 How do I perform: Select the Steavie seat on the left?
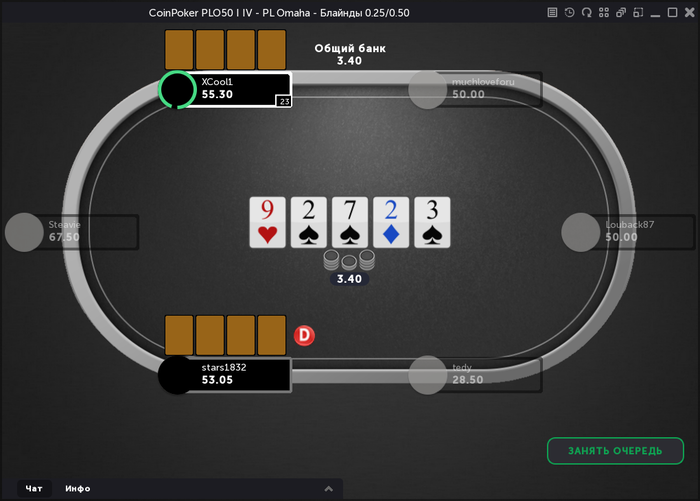click(x=71, y=232)
